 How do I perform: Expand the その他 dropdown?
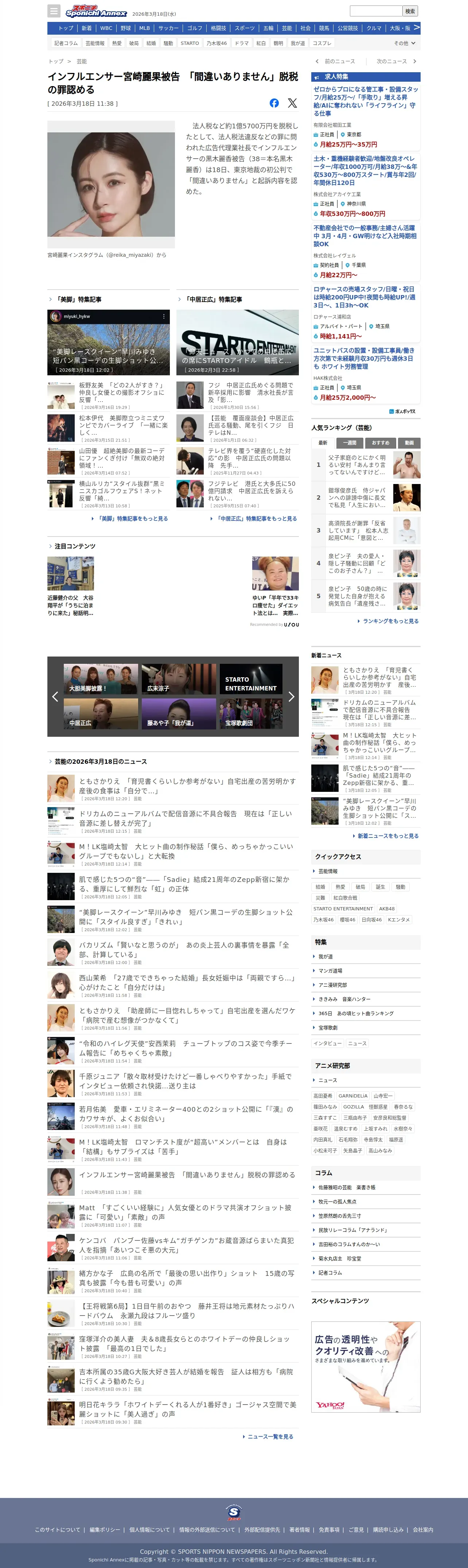(405, 43)
